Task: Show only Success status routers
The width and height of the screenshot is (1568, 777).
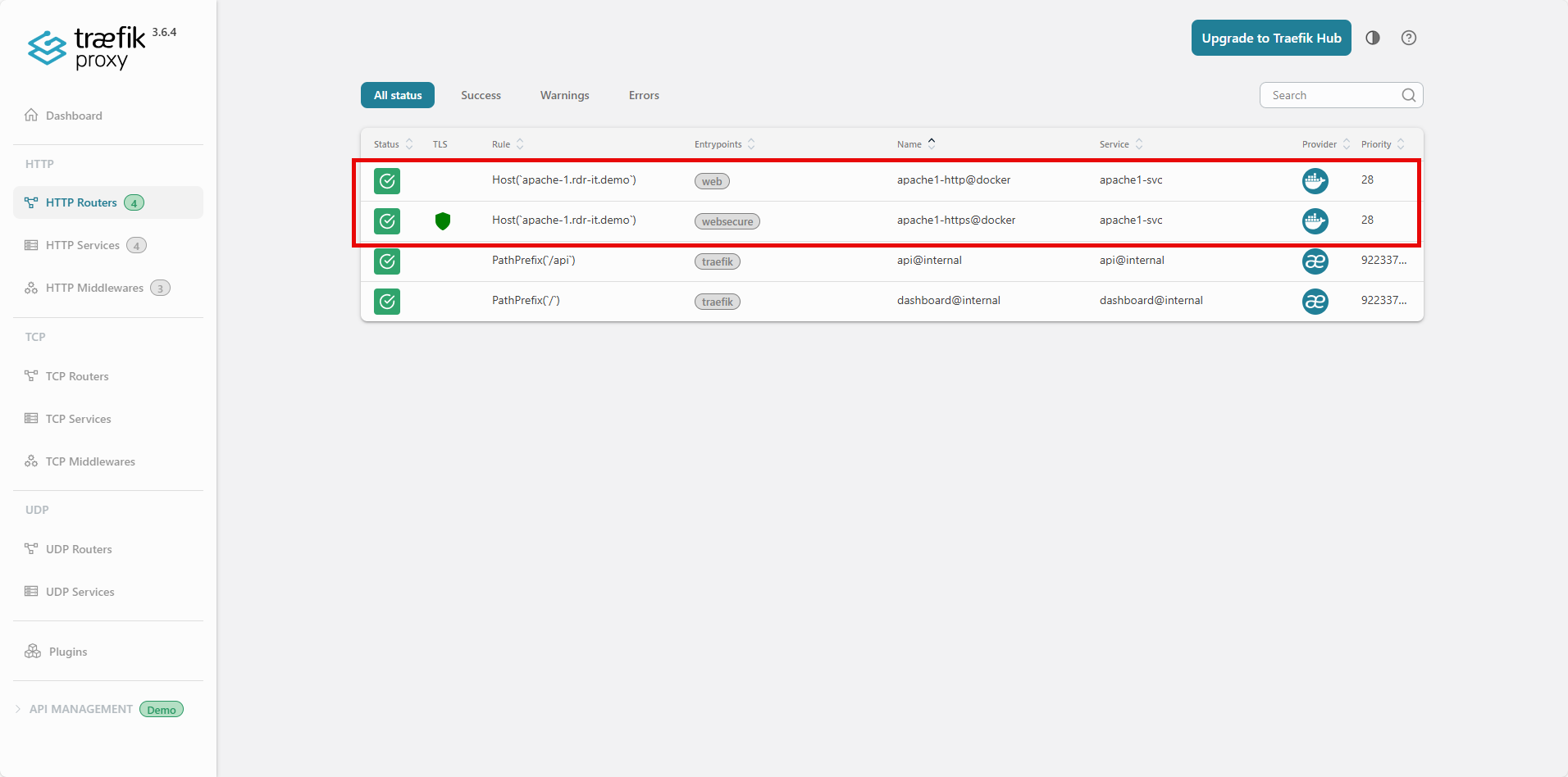Action: point(481,95)
